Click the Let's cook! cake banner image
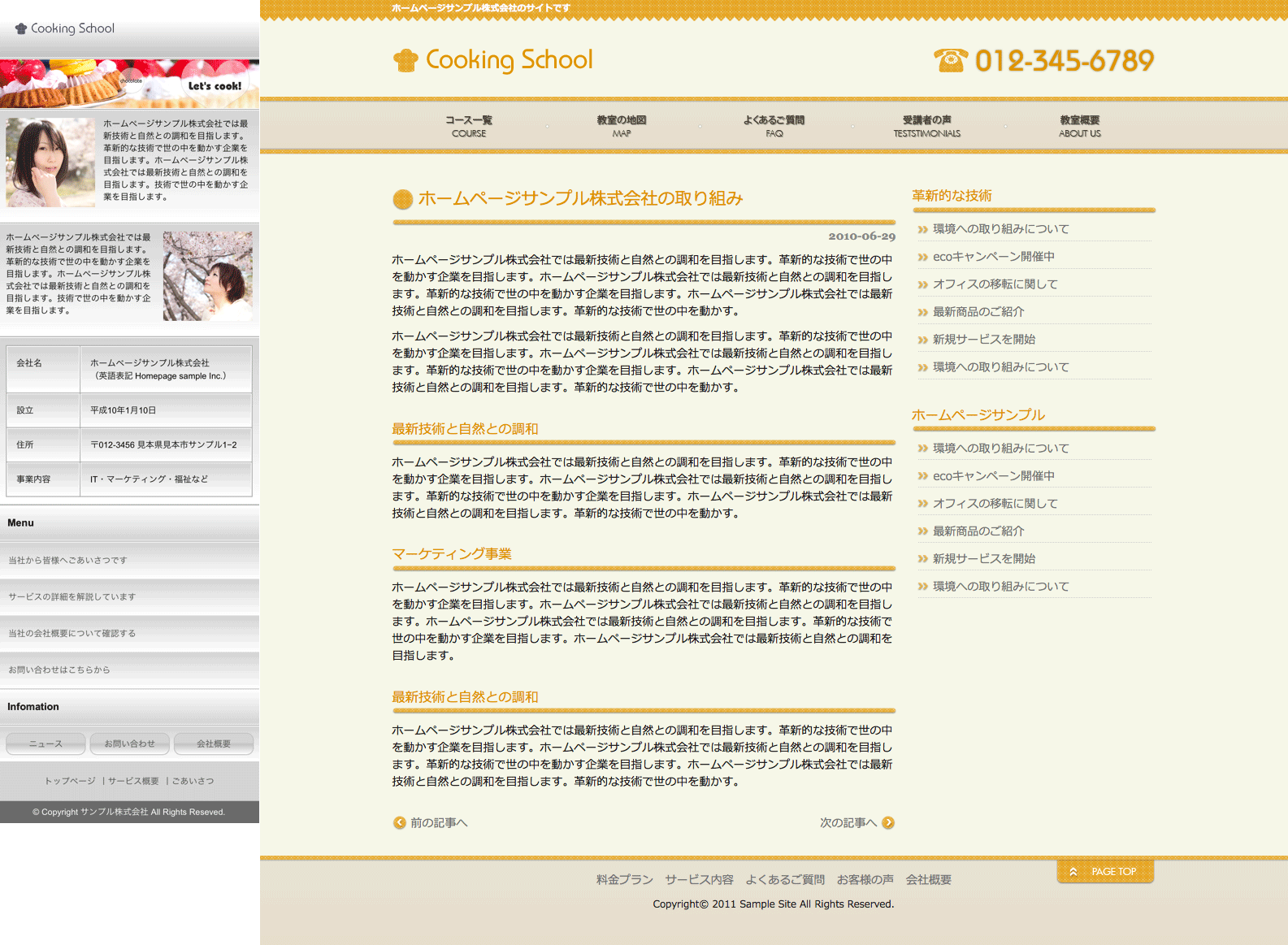 pos(130,84)
